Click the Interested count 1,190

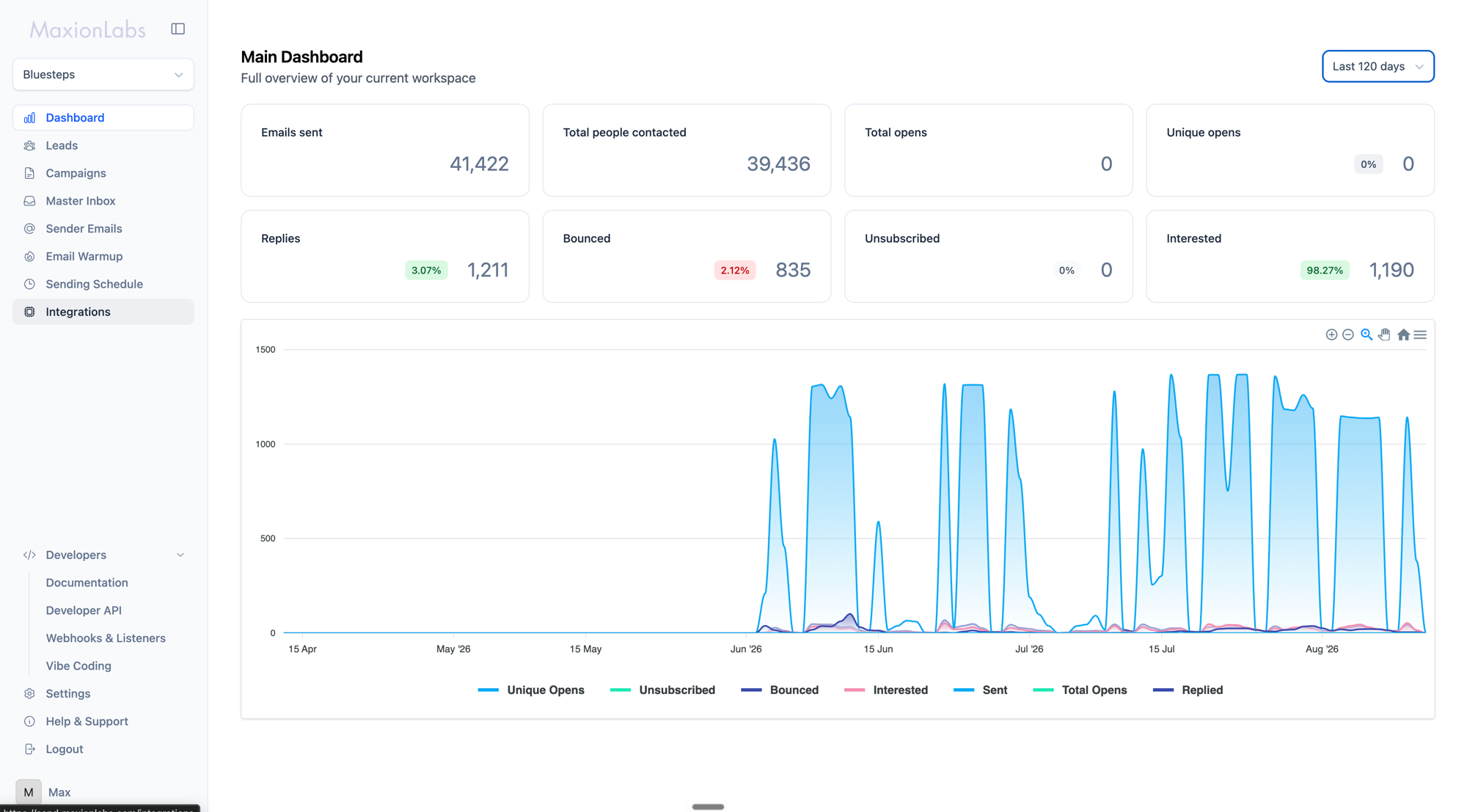[1391, 270]
